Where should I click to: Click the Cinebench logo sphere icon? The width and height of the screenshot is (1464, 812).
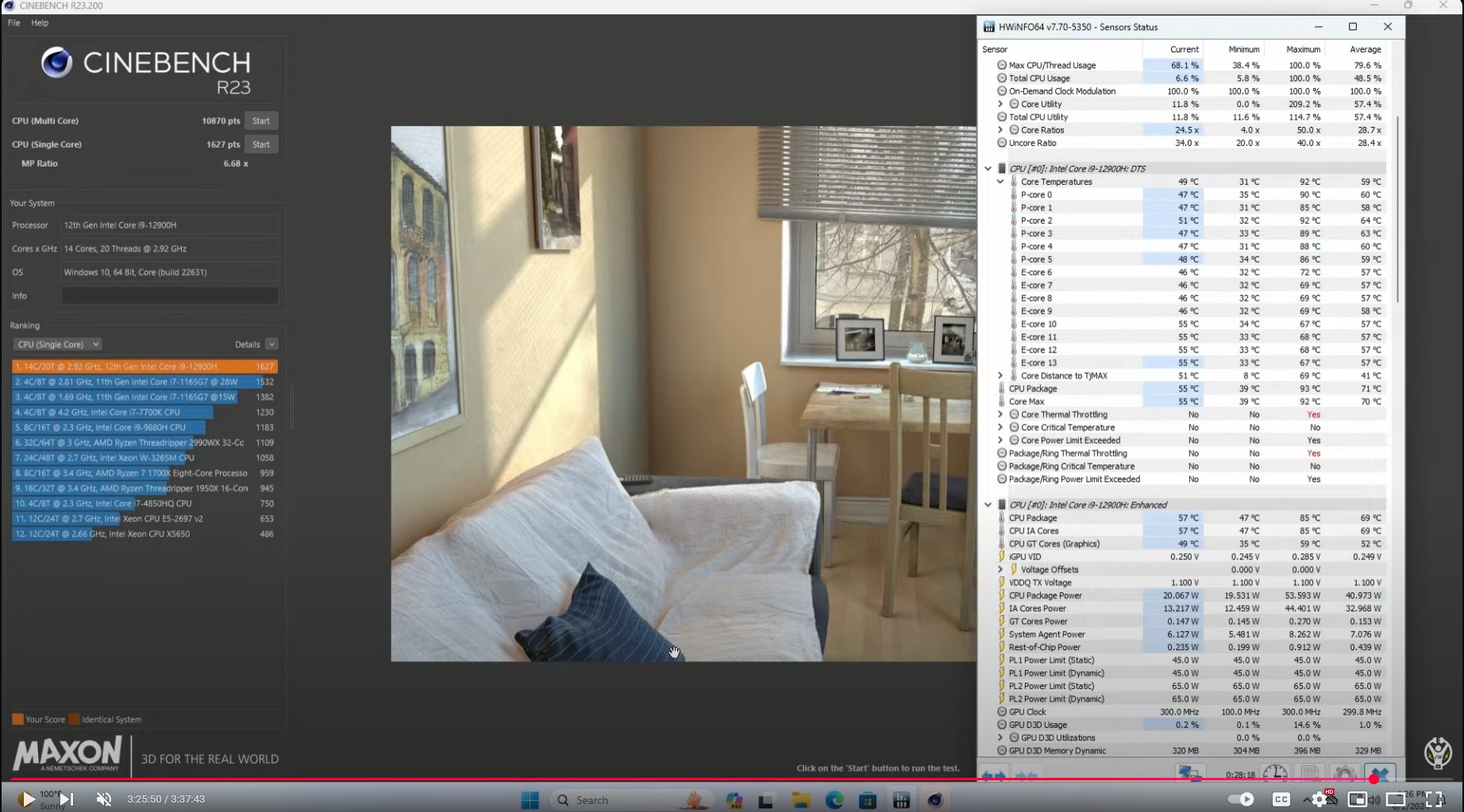tap(56, 62)
